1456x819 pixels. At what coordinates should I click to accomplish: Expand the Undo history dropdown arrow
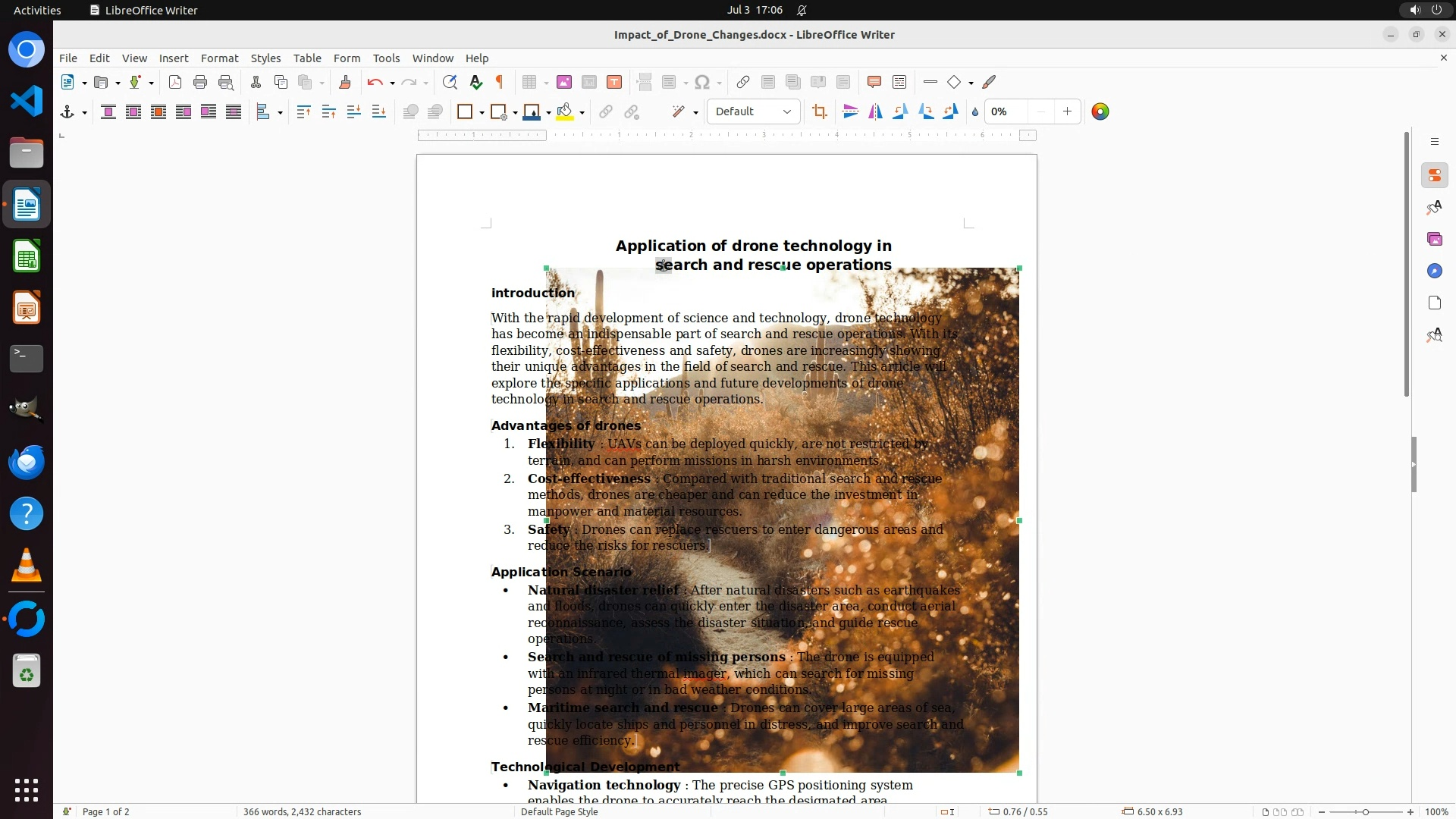coord(392,83)
